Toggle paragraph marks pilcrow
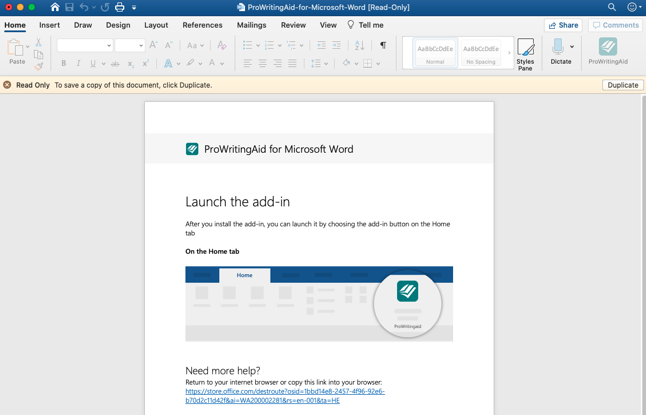 tap(383, 45)
